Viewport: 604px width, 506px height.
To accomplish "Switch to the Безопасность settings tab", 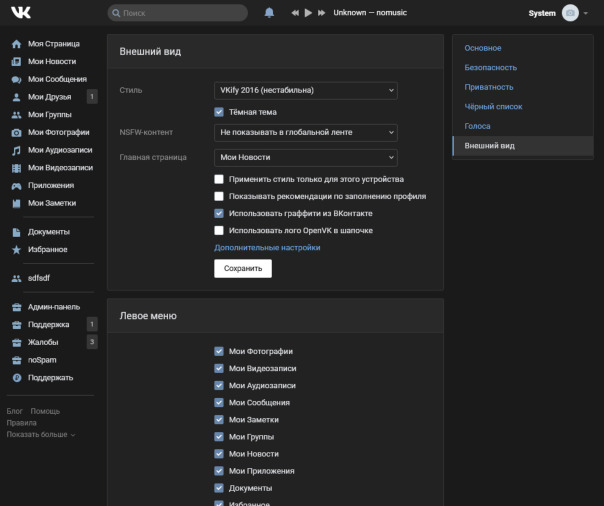I will click(x=490, y=67).
